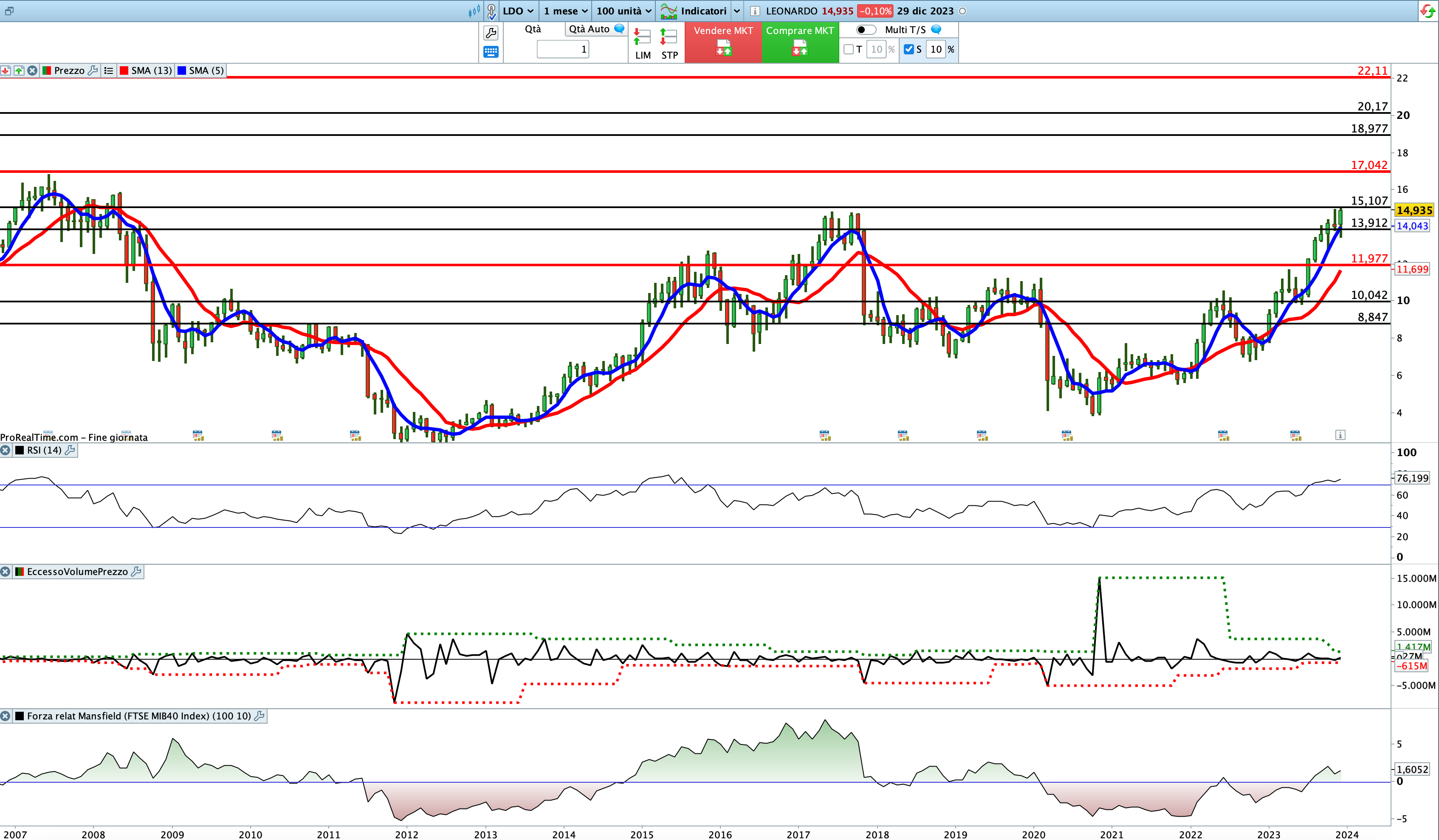The height and width of the screenshot is (840, 1439).
Task: Click the T percentage field
Action: coord(877,50)
